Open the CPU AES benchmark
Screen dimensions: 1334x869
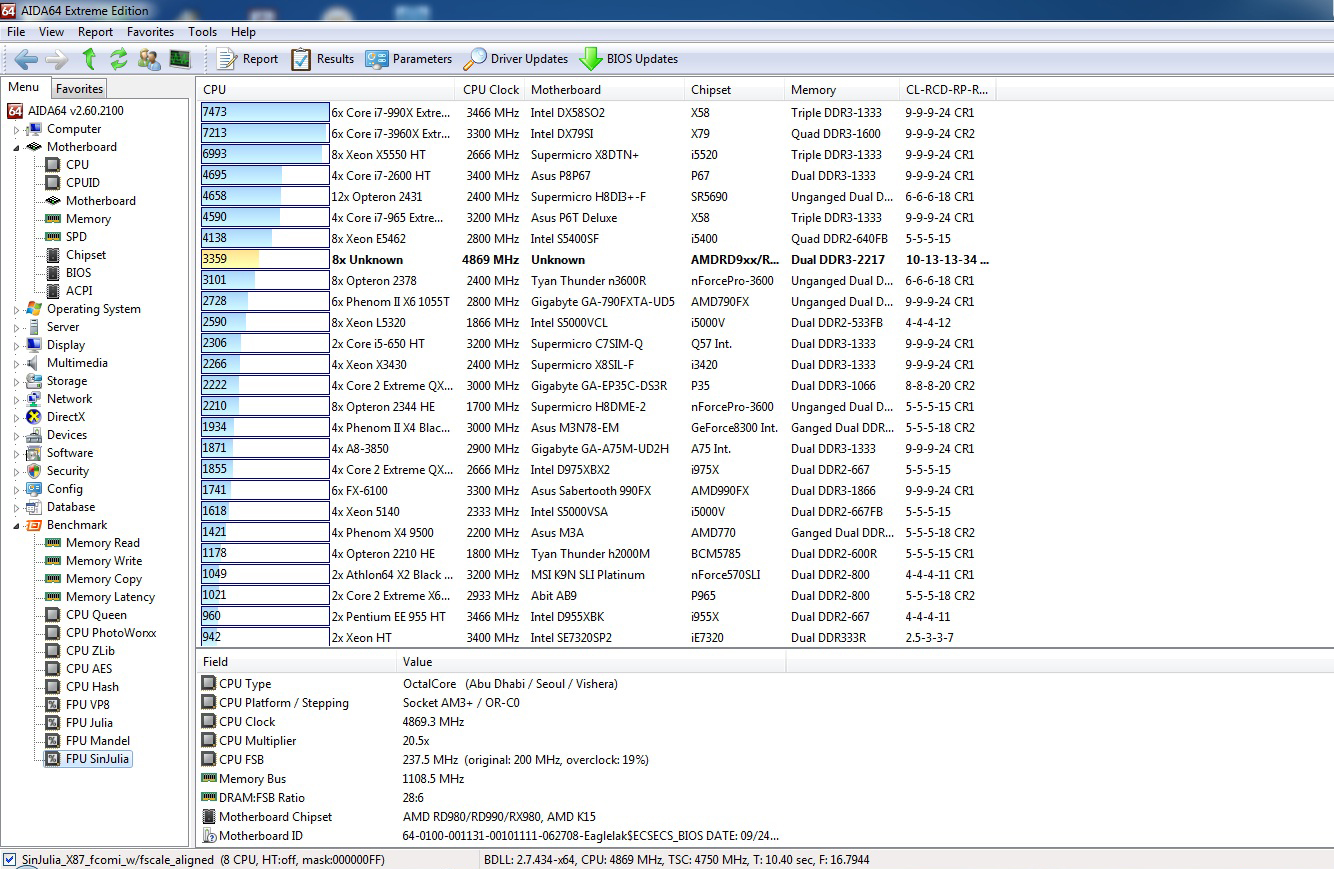click(89, 669)
